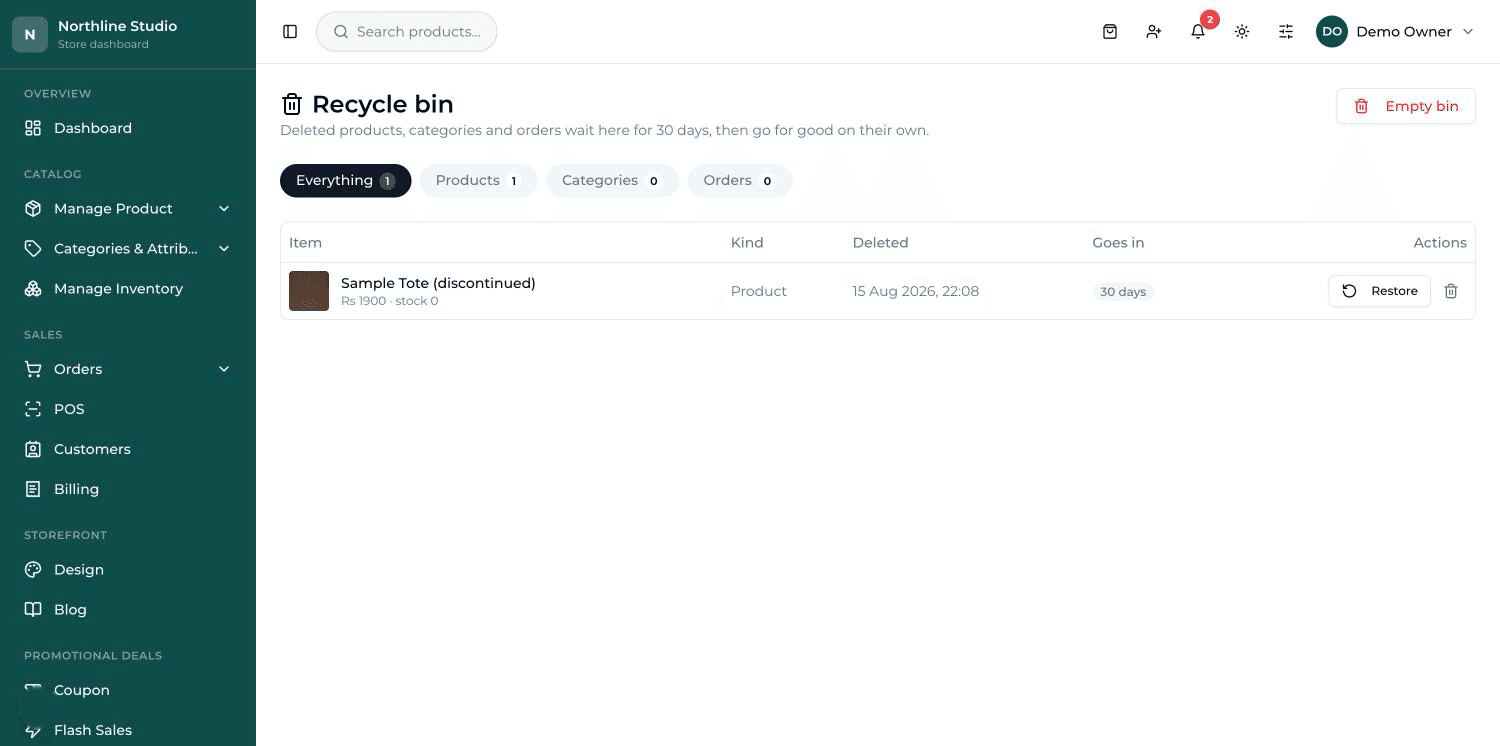This screenshot has height=746, width=1500.
Task: Open notifications bell with 2 badge
Action: point(1198,32)
